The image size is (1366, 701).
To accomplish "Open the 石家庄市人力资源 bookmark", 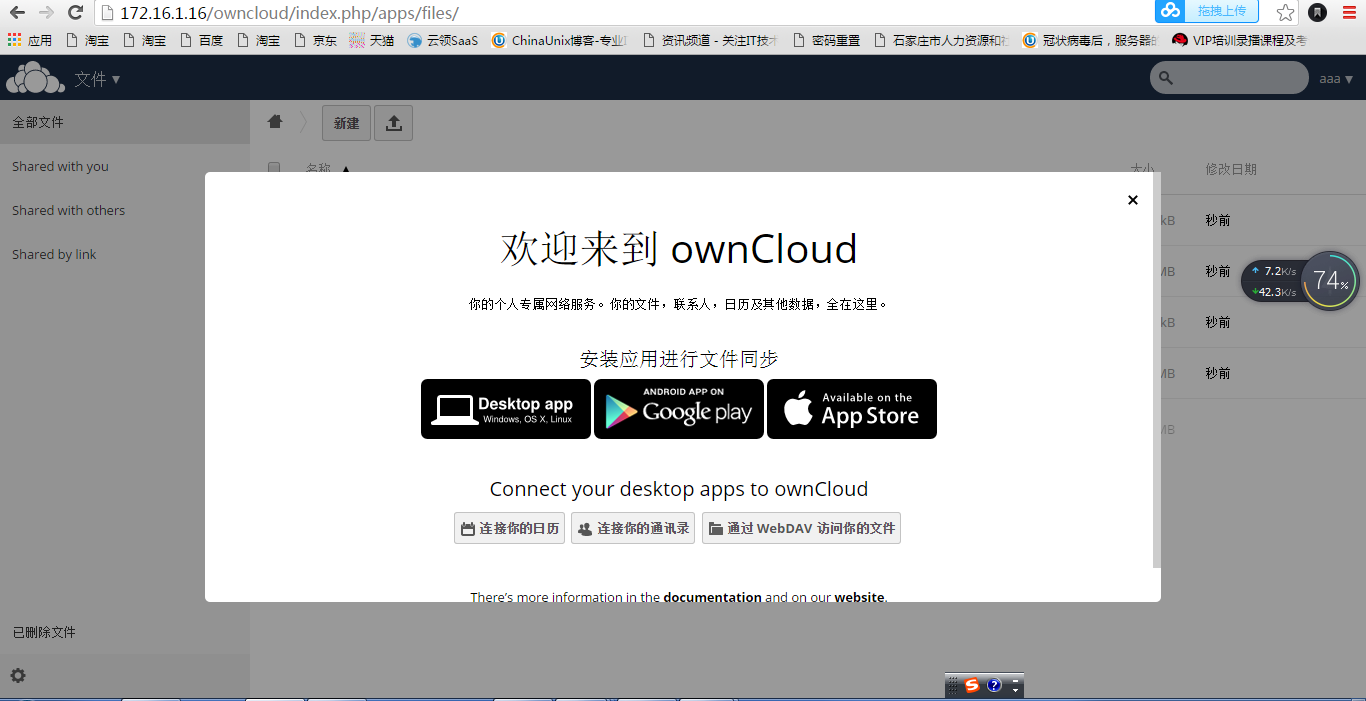I will point(942,41).
